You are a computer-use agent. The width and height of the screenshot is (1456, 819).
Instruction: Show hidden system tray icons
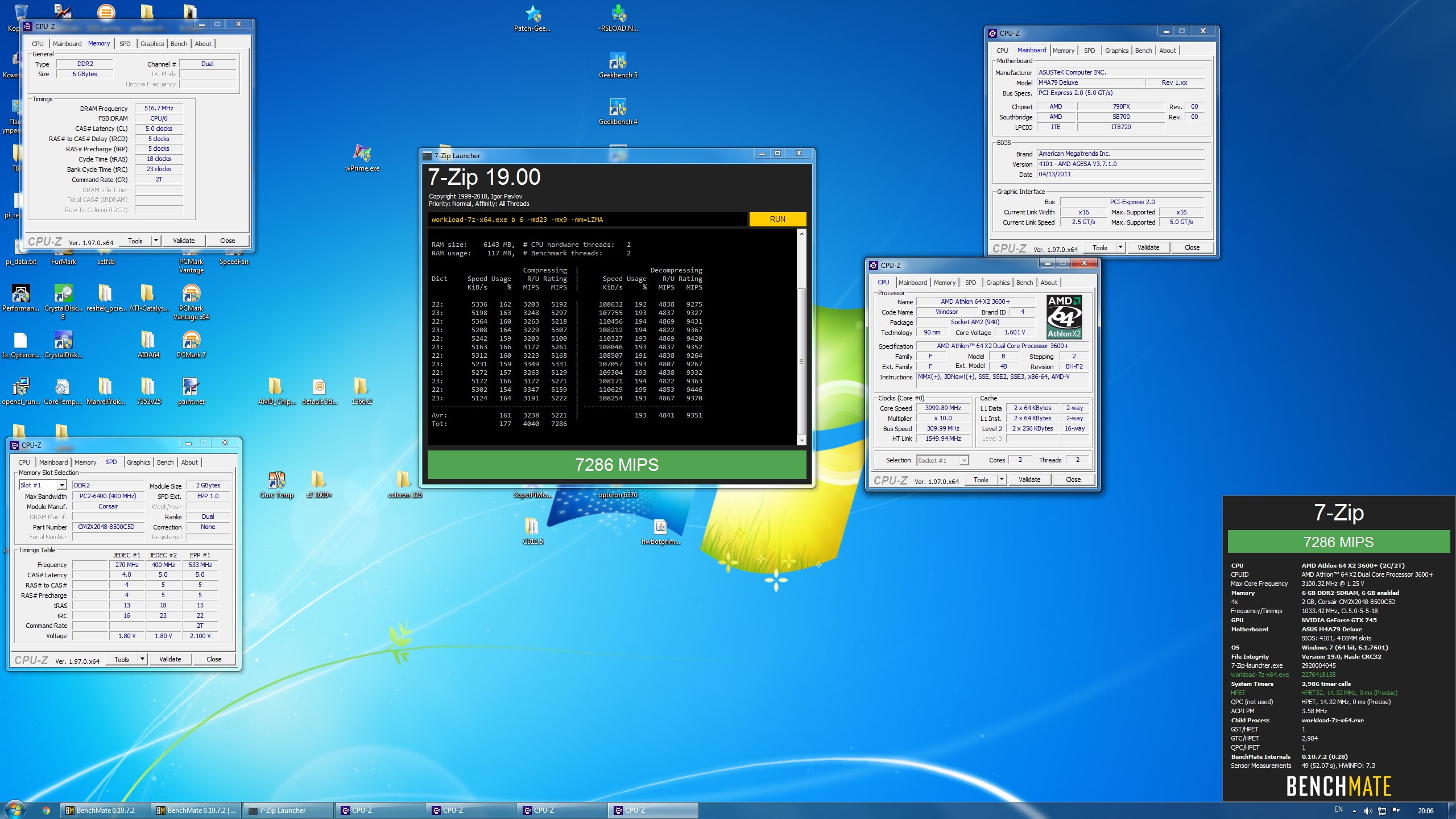pos(1354,811)
